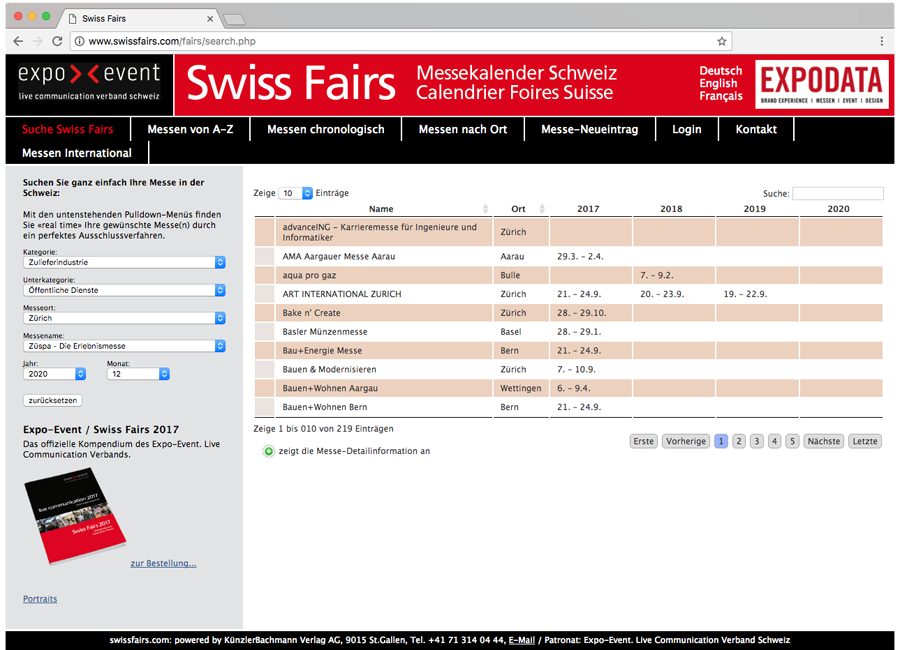
Task: Click the aqua pro gaz entry
Action: coord(309,276)
